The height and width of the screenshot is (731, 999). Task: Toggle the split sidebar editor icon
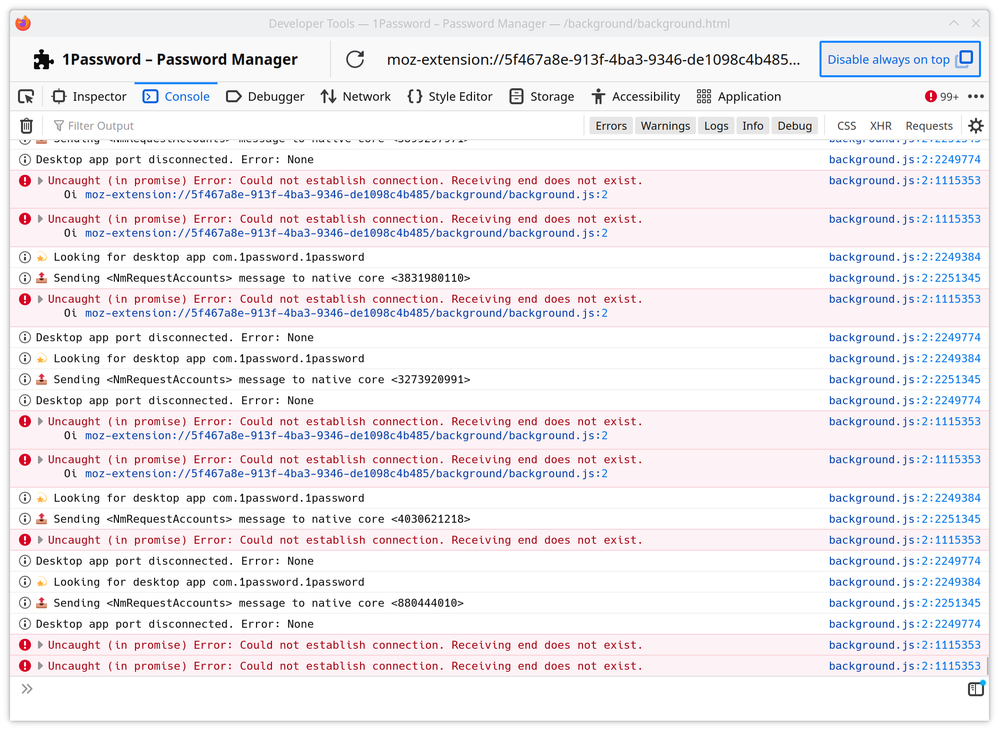coord(976,689)
